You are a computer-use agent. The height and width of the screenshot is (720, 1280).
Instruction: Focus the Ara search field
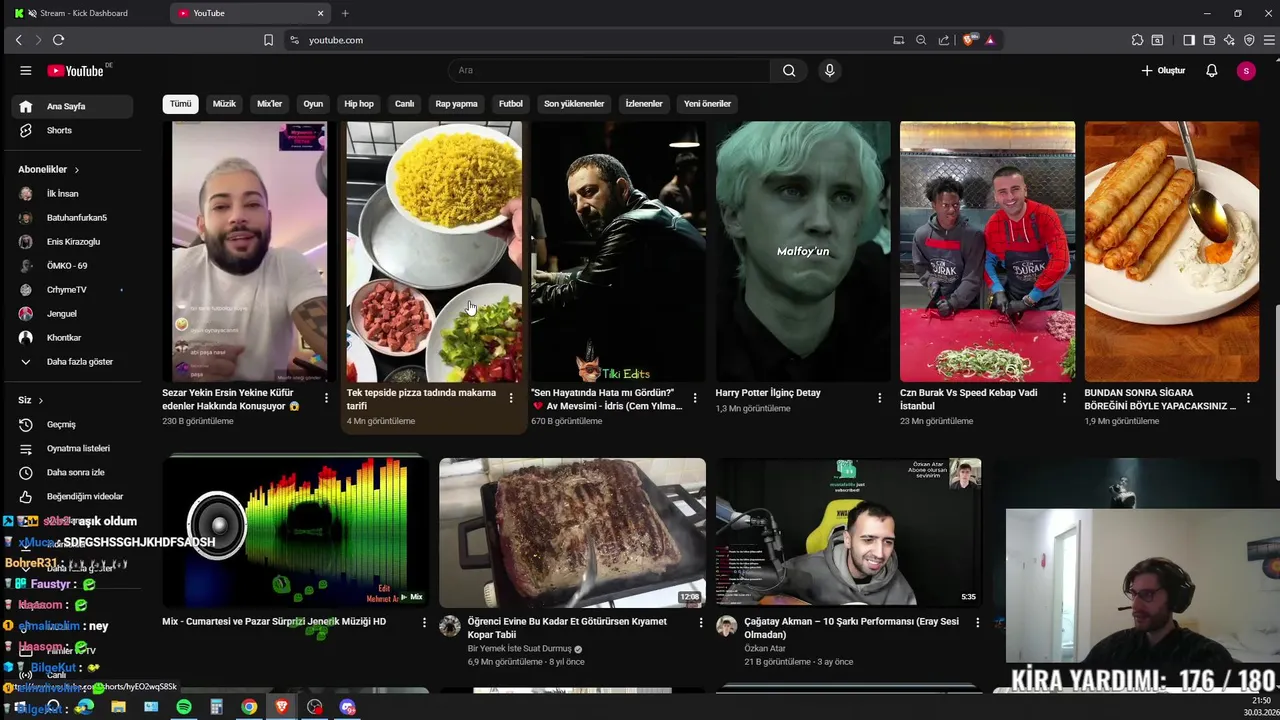click(x=610, y=70)
